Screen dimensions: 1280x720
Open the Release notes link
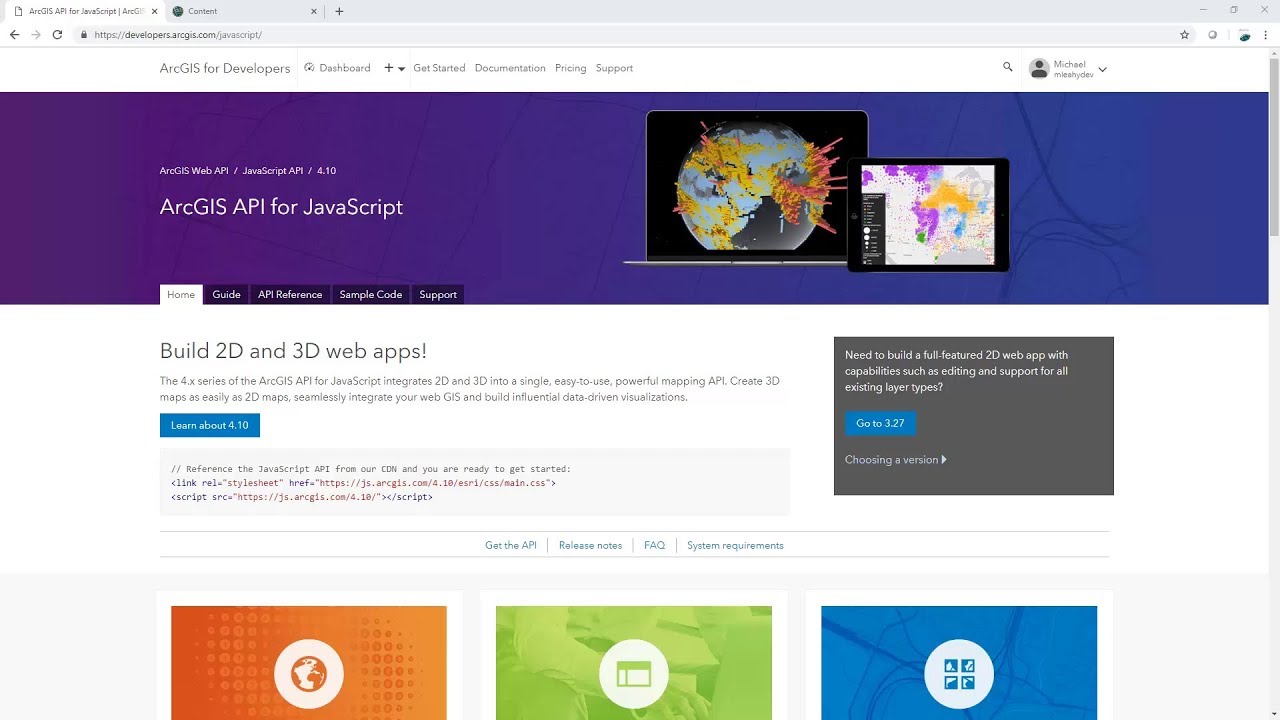[590, 545]
